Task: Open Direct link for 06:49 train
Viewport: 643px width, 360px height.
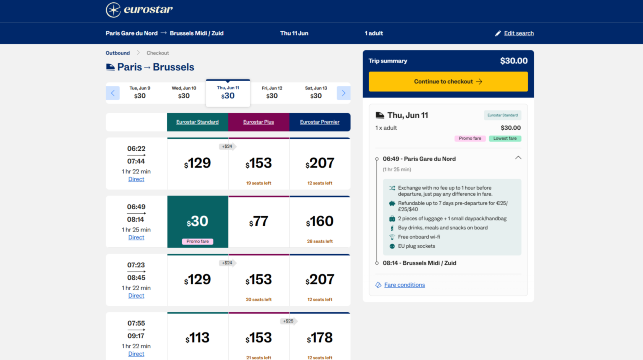Action: [136, 237]
